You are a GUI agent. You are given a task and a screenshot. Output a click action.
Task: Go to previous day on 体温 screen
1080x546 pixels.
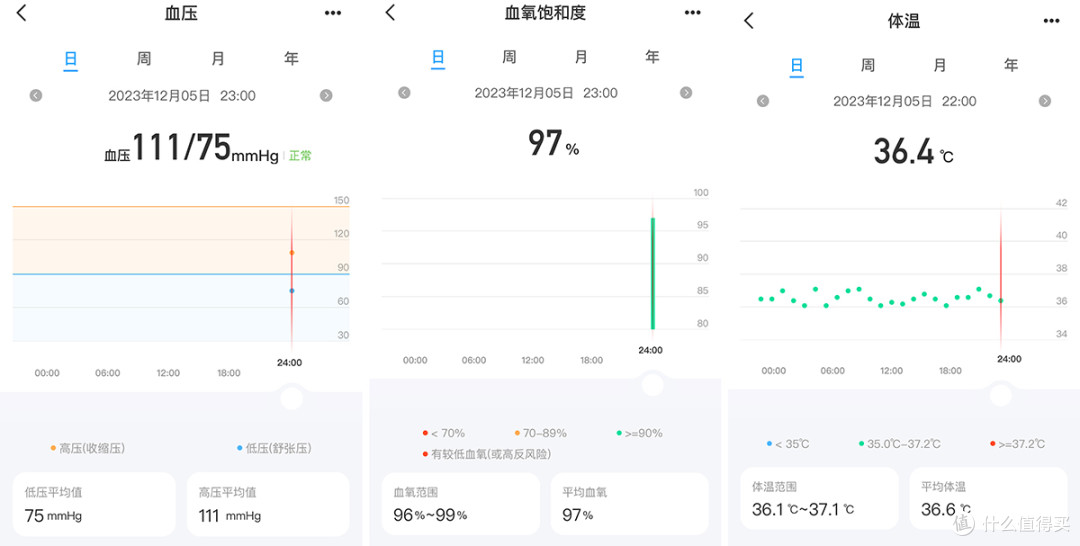[x=762, y=101]
